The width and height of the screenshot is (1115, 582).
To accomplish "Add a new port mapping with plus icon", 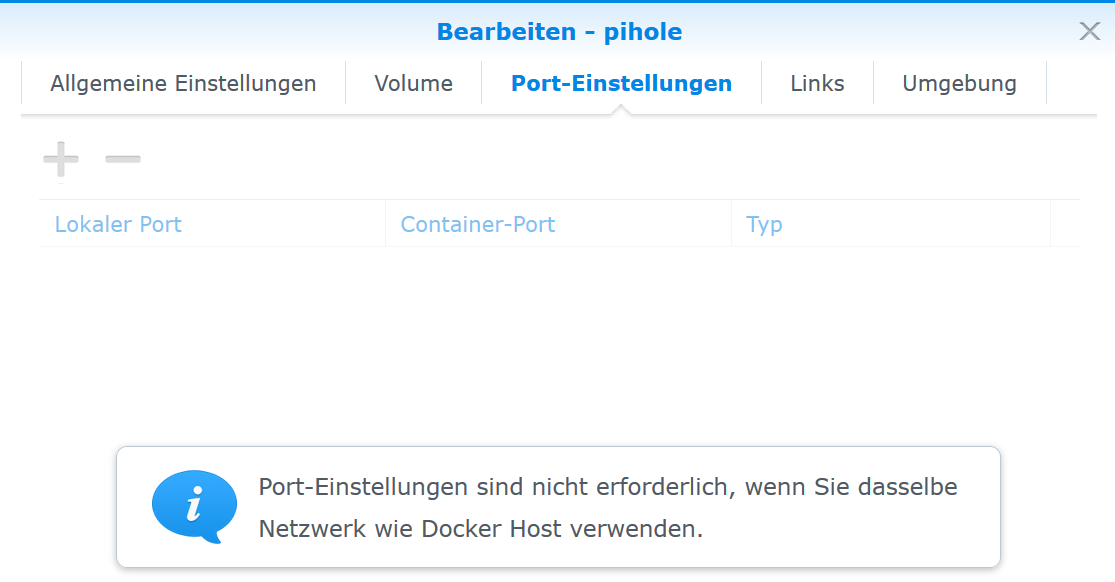I will tap(60, 159).
